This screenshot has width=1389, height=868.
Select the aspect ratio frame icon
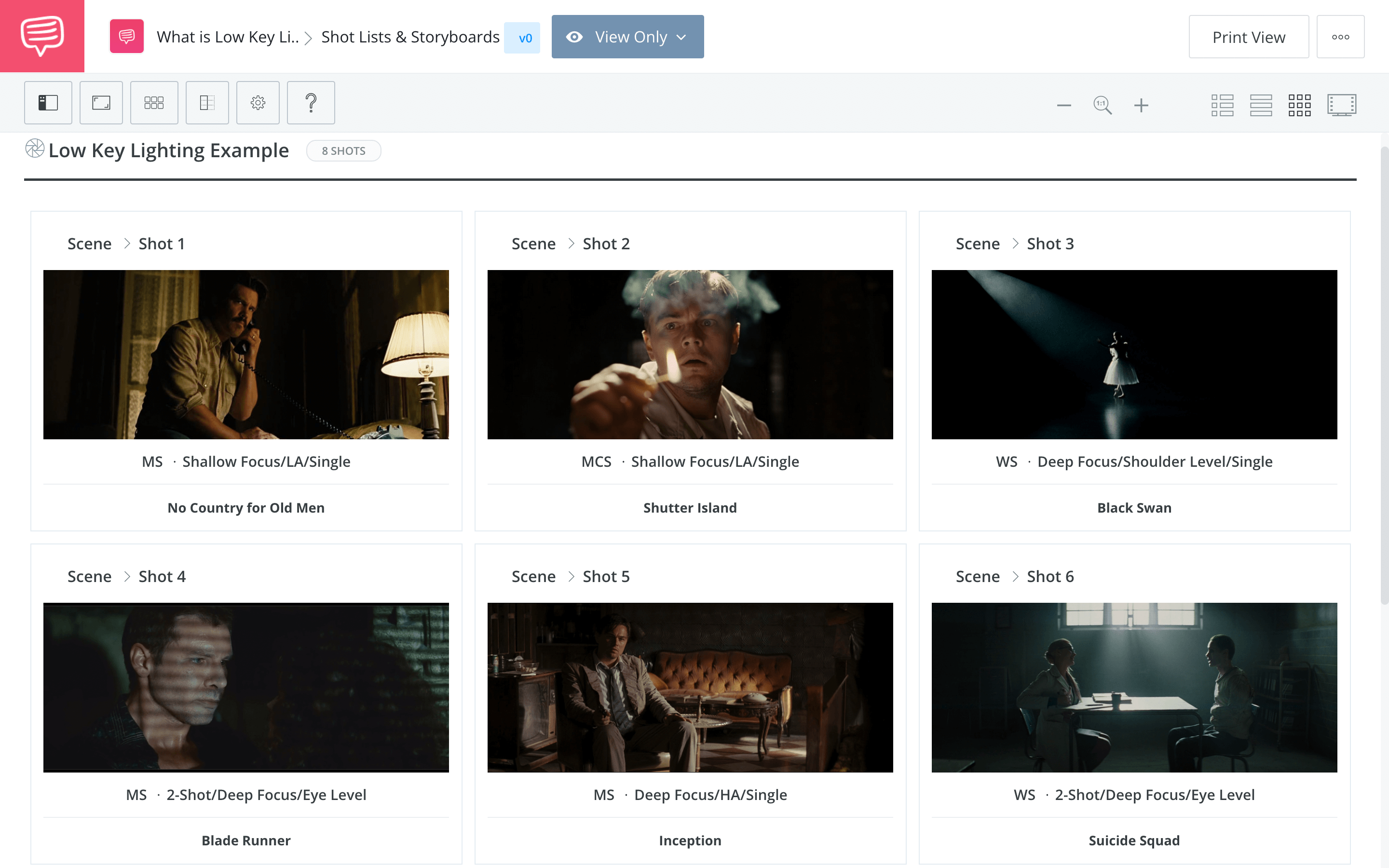point(101,103)
